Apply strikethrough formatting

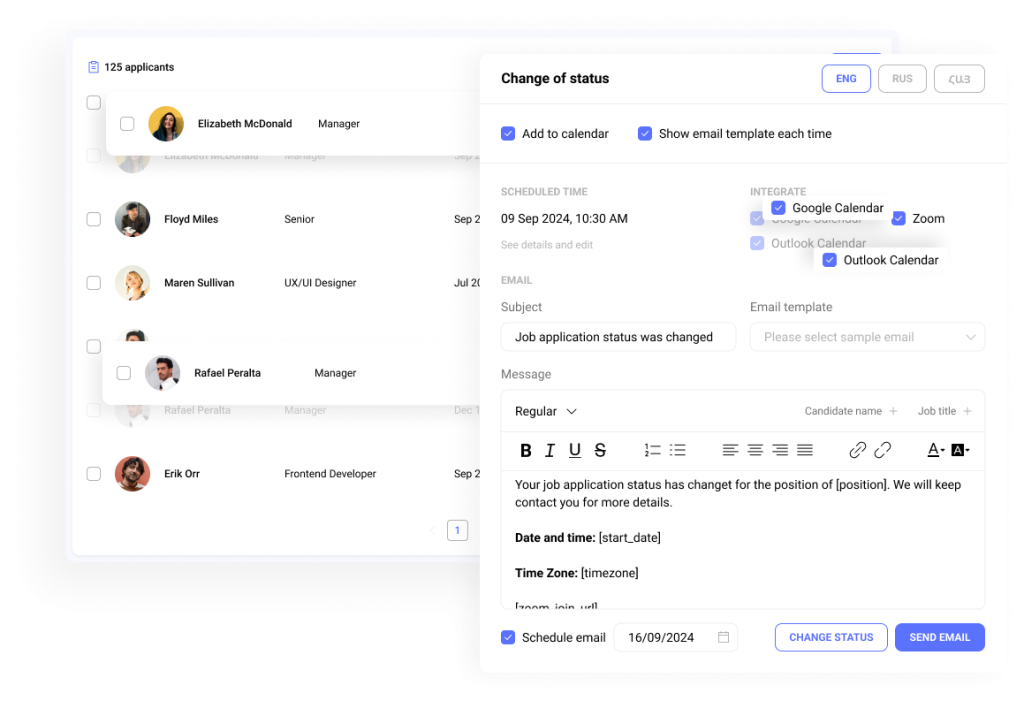click(599, 450)
